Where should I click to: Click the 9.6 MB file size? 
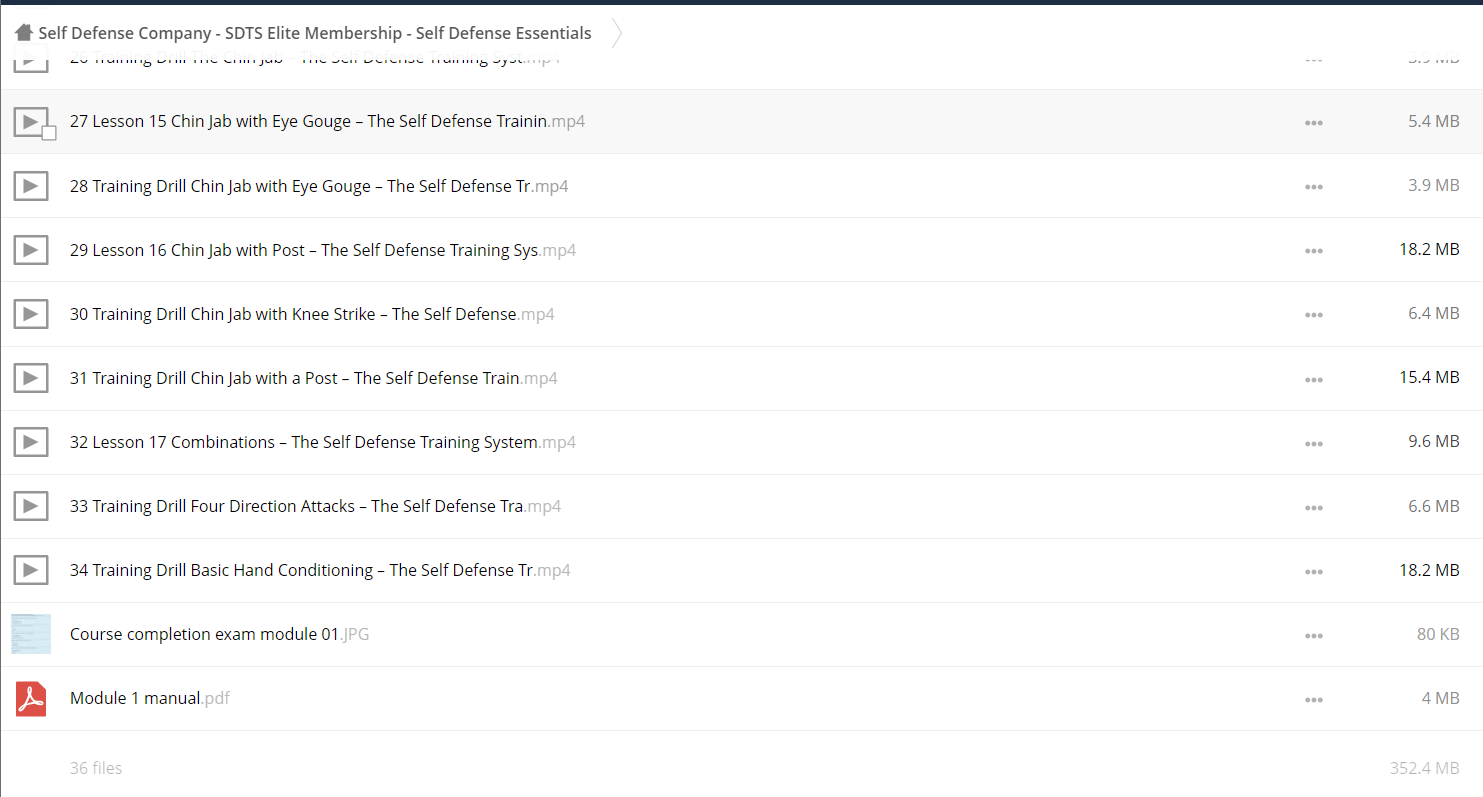1433,441
